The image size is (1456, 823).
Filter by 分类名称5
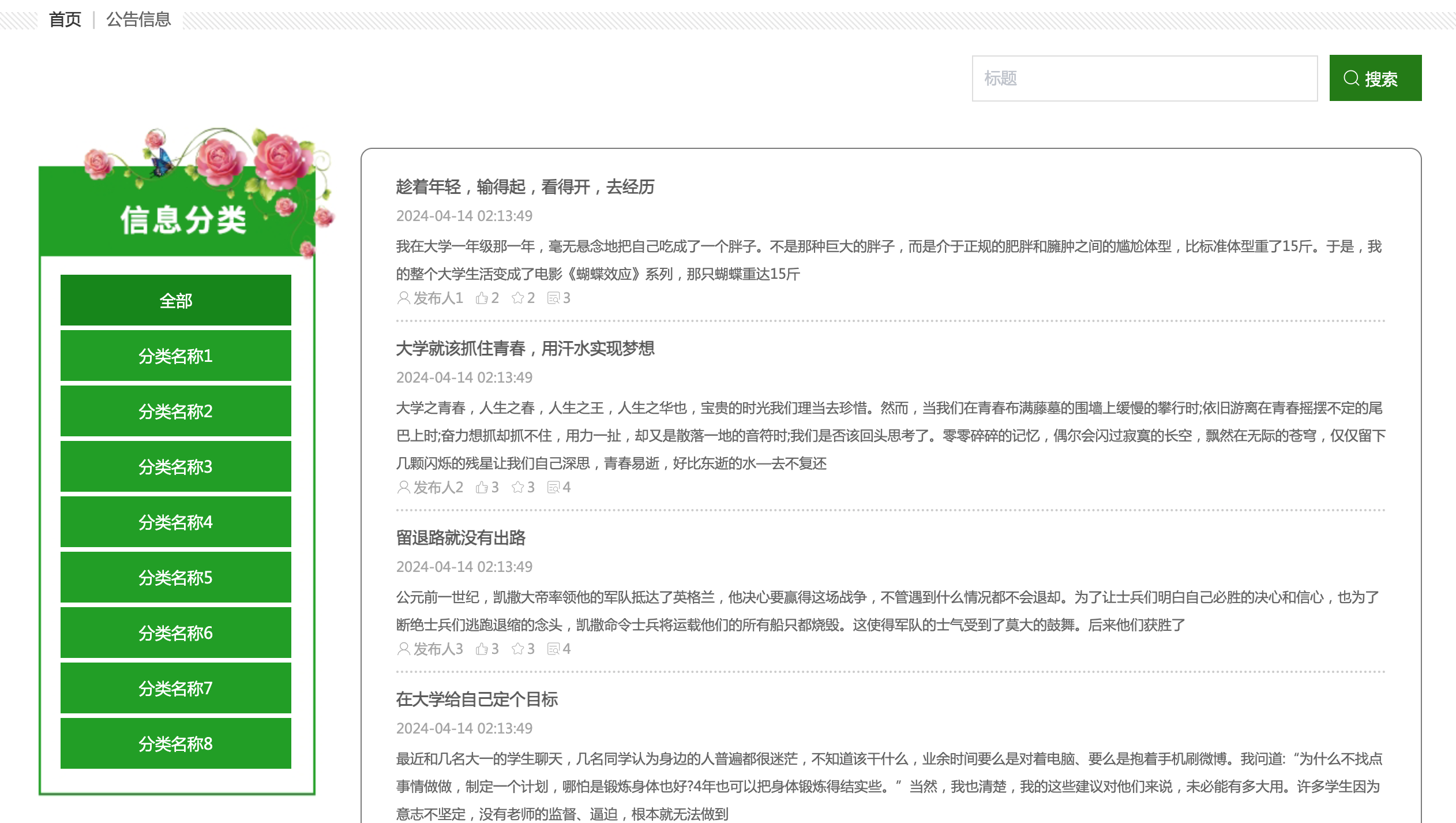click(x=176, y=577)
